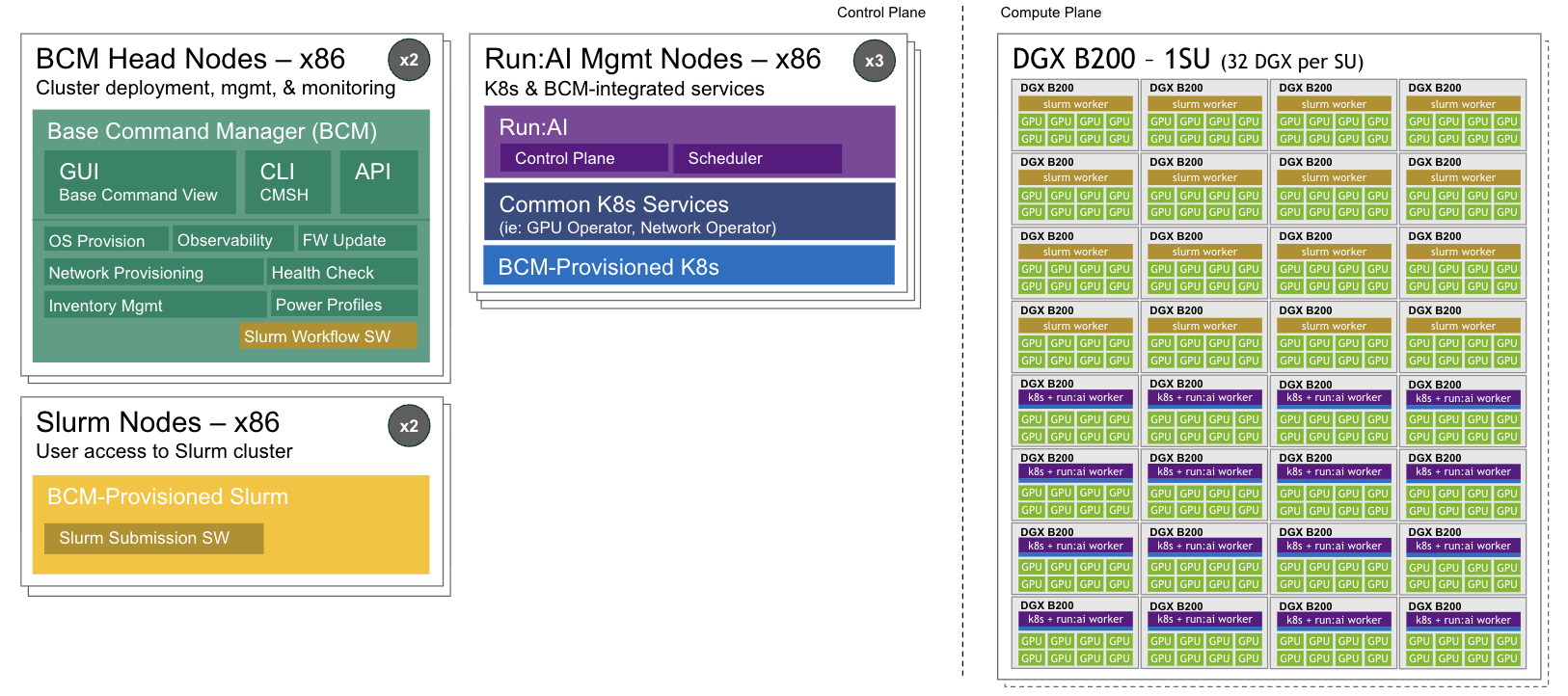This screenshot has width=1568, height=696.
Task: Click the Scheduler box in Run:AI
Action: (x=756, y=158)
